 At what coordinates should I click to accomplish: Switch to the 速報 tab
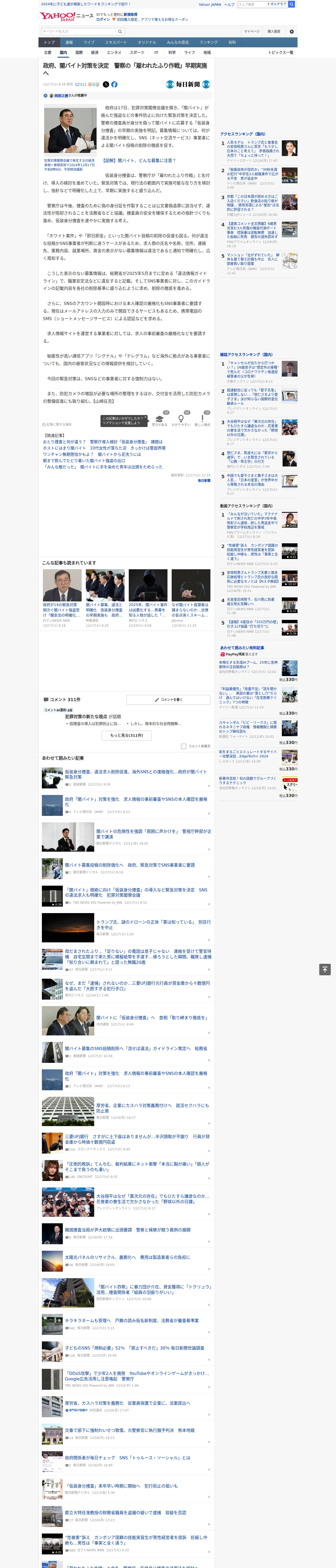point(69,43)
